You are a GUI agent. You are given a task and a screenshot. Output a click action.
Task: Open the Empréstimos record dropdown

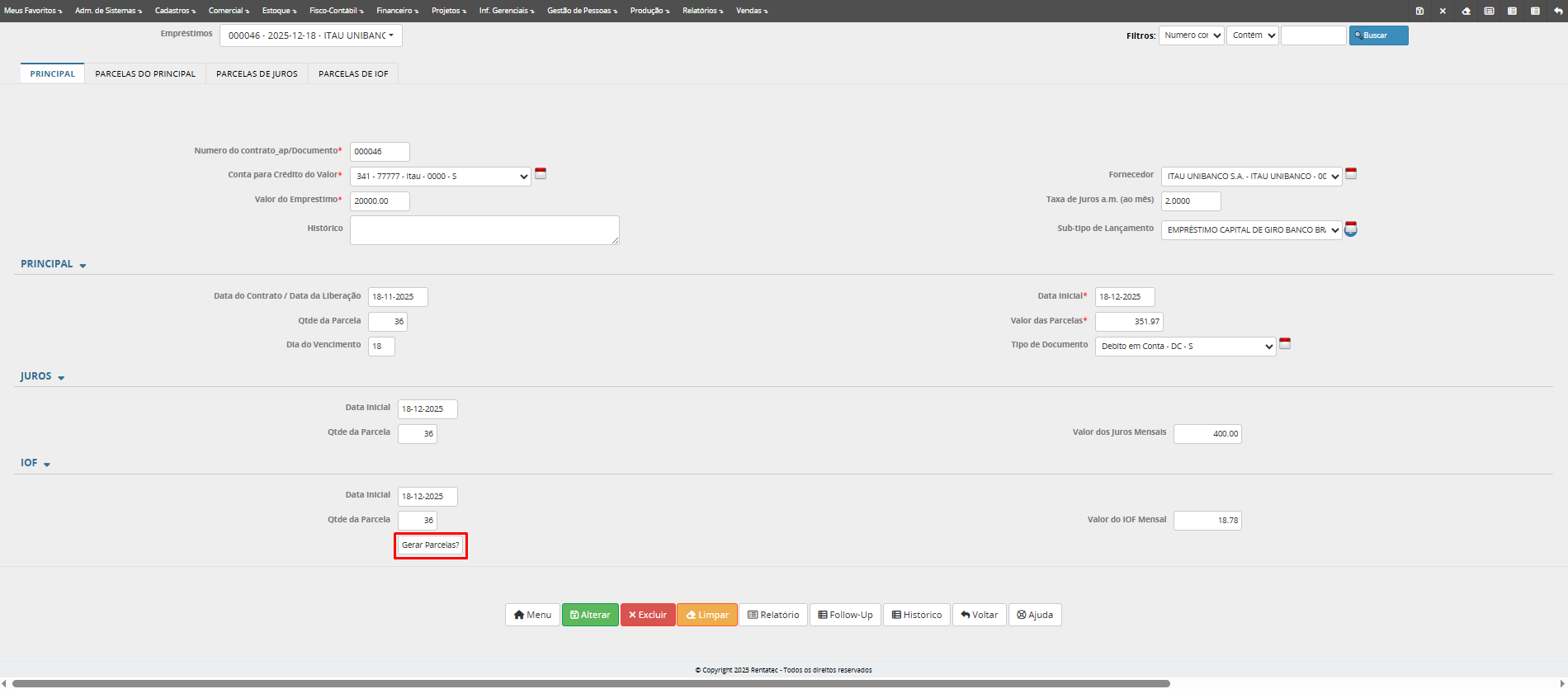310,35
